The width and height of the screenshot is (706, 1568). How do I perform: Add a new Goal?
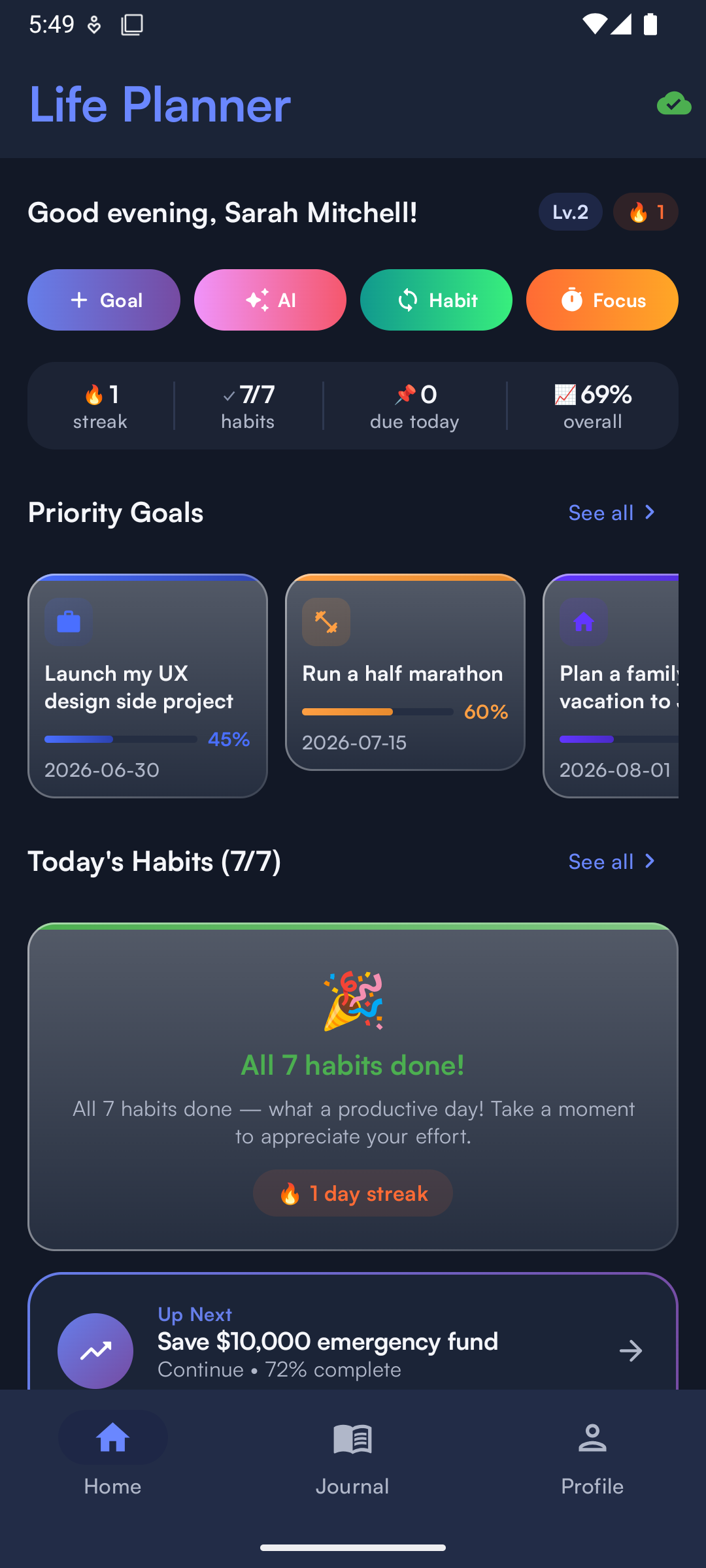tap(103, 299)
